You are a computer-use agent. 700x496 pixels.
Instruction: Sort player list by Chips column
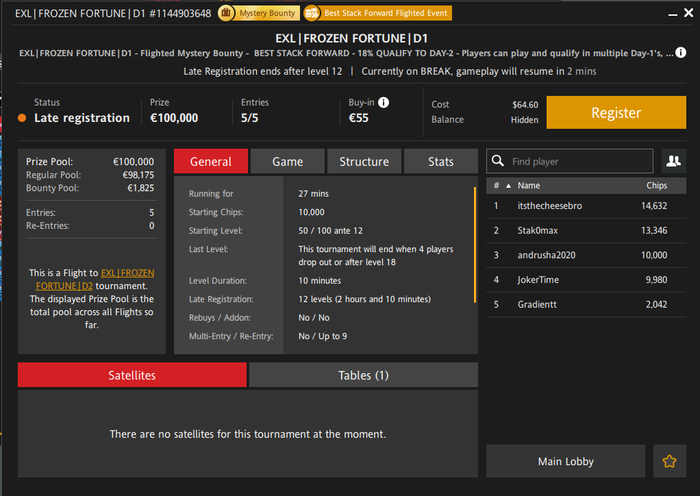click(x=656, y=186)
